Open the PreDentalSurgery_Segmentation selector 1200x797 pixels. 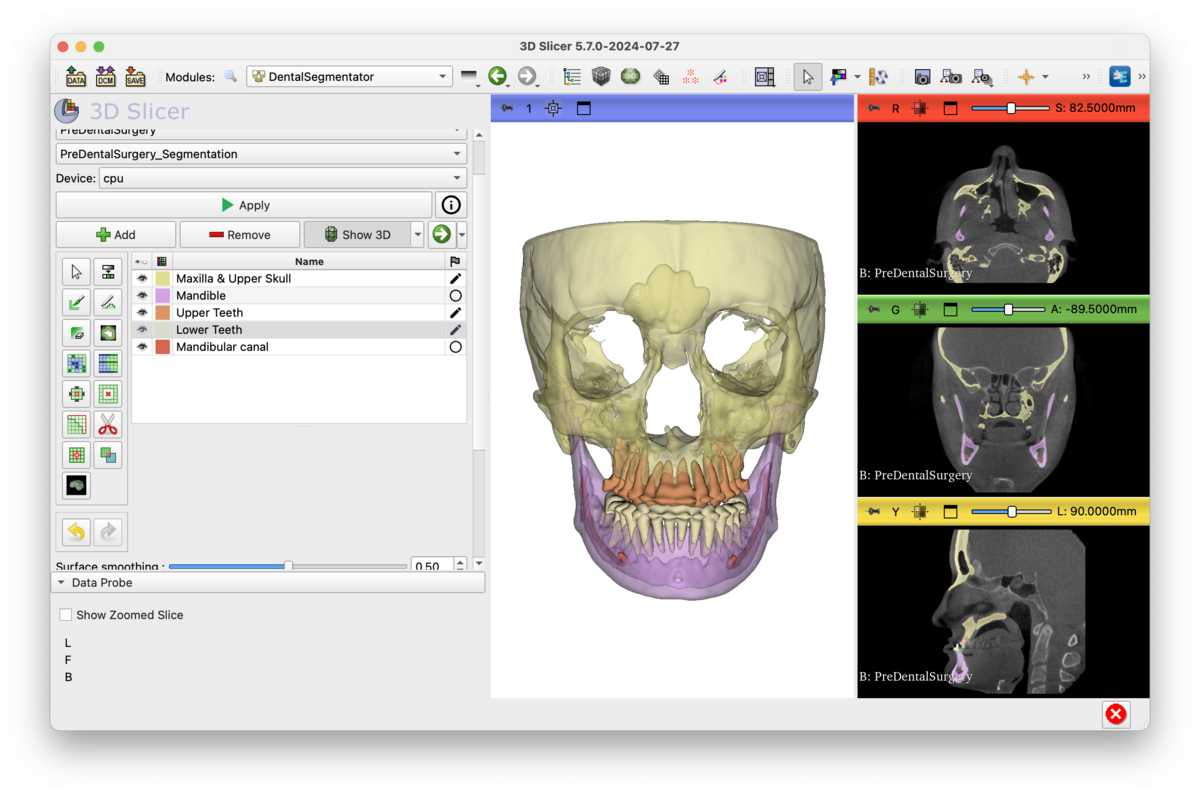point(261,154)
